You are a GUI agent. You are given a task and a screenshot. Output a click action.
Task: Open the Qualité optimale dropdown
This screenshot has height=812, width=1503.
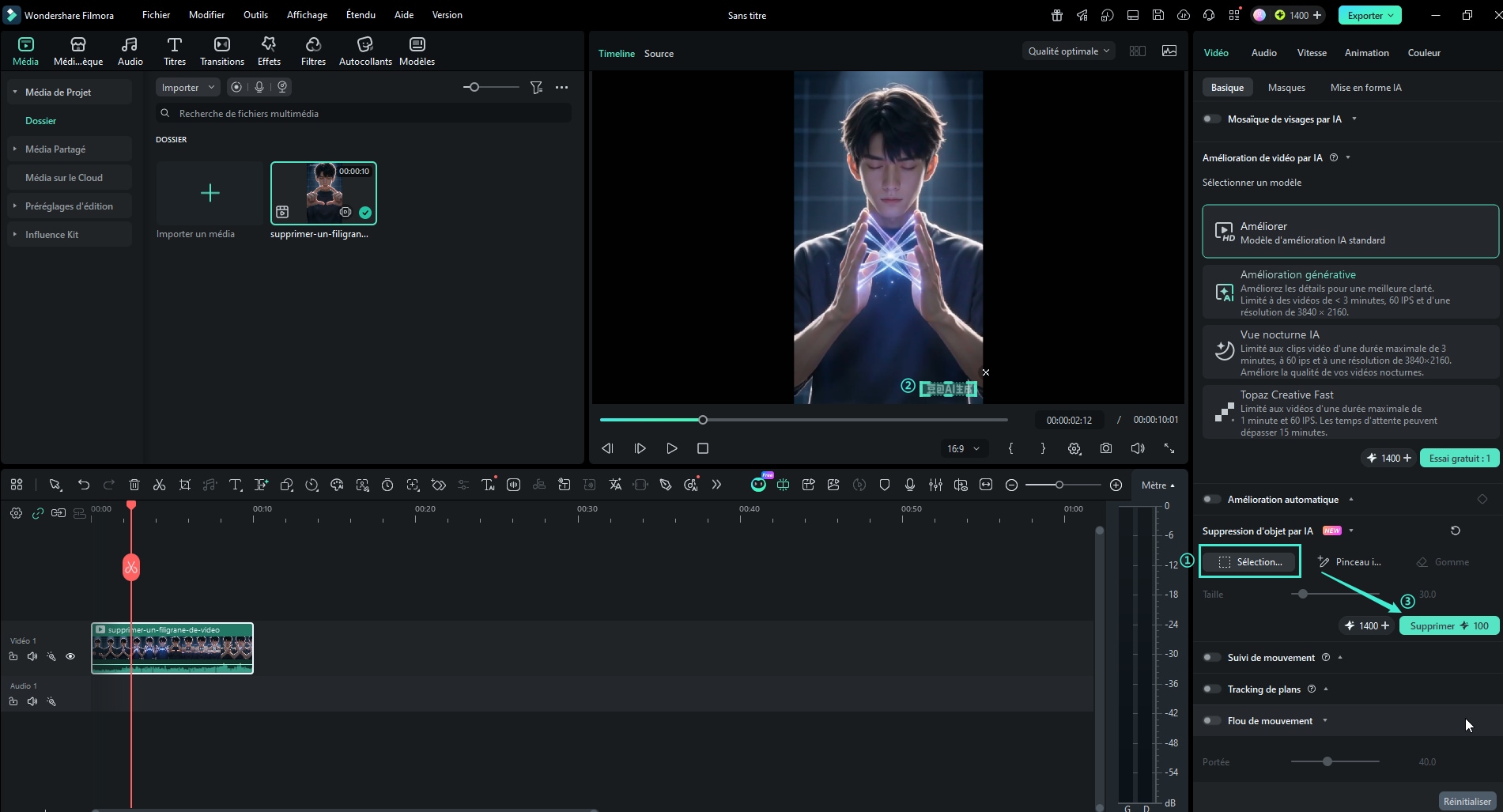pyautogui.click(x=1068, y=51)
